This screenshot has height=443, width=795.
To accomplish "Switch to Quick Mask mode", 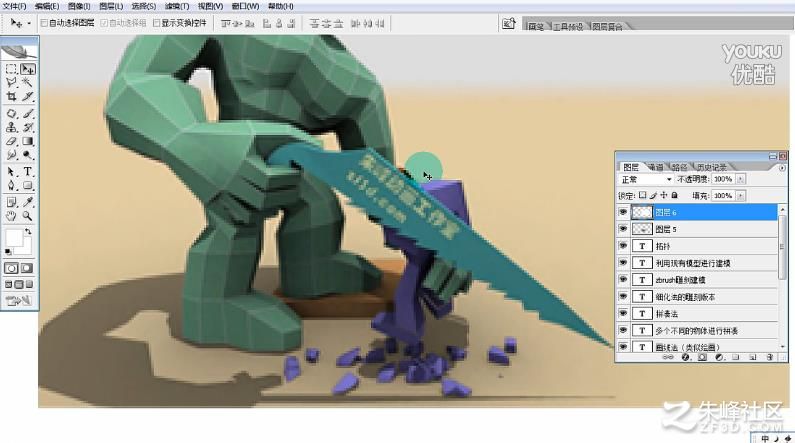I will tap(27, 268).
